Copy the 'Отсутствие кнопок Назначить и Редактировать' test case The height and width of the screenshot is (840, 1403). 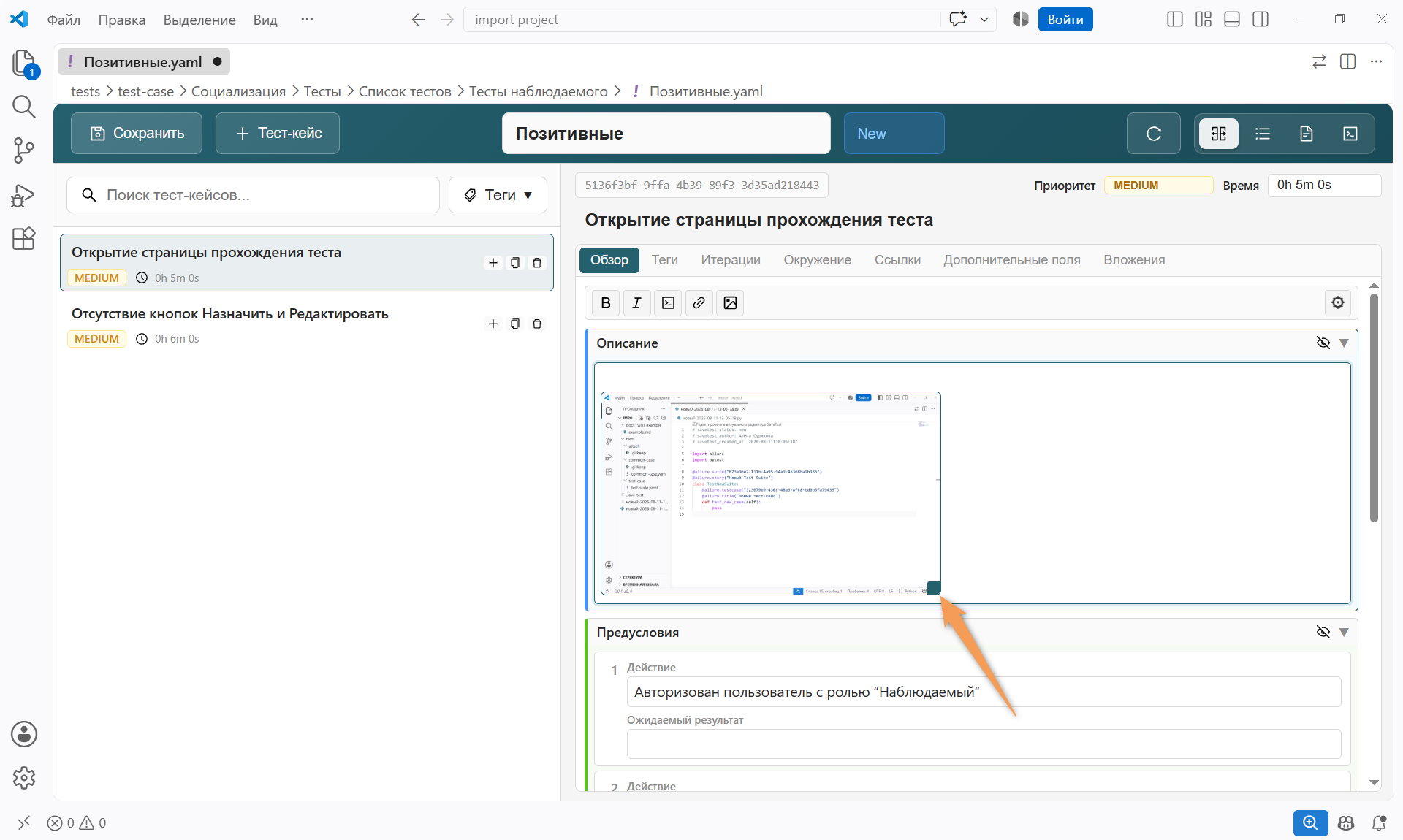(x=515, y=324)
